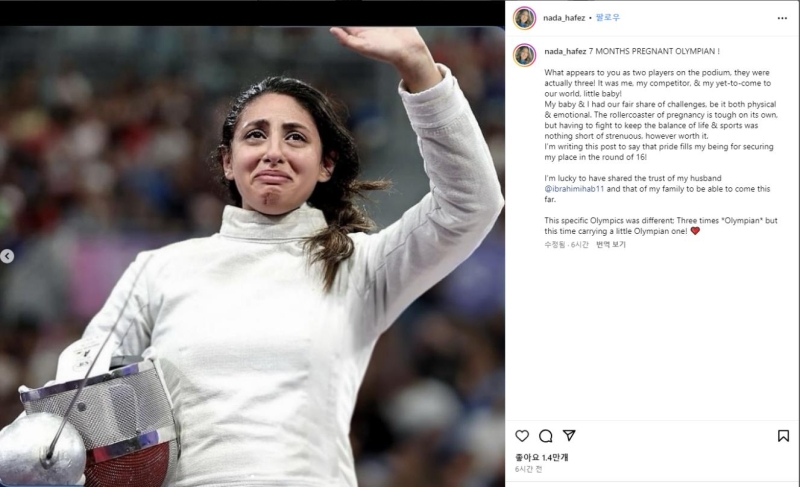800x487 pixels.
Task: Click the red heart emoji in caption
Action: click(x=695, y=231)
